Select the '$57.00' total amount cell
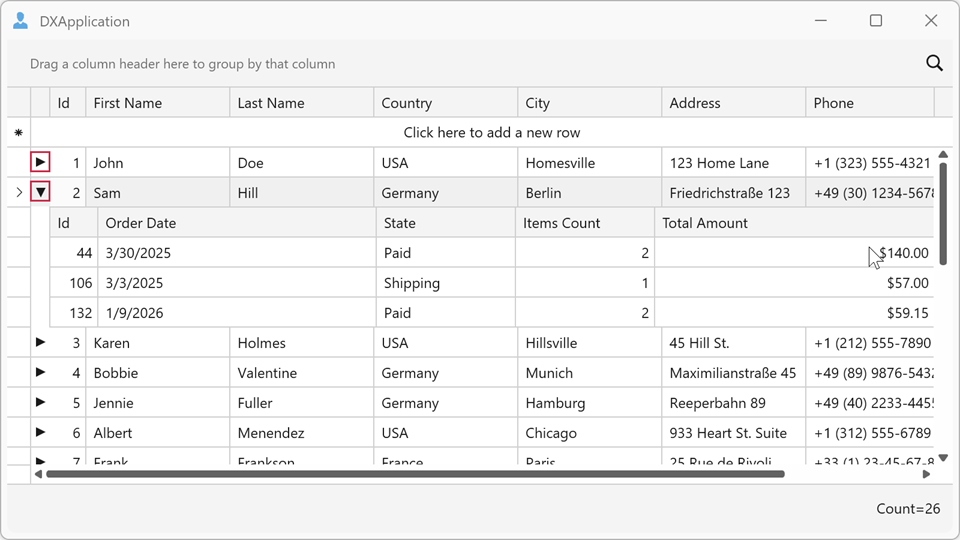The image size is (960, 540). [794, 283]
